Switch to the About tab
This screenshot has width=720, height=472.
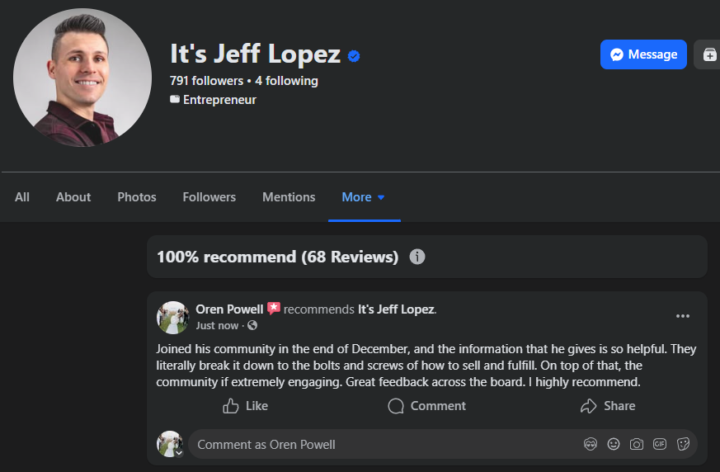pyautogui.click(x=73, y=197)
